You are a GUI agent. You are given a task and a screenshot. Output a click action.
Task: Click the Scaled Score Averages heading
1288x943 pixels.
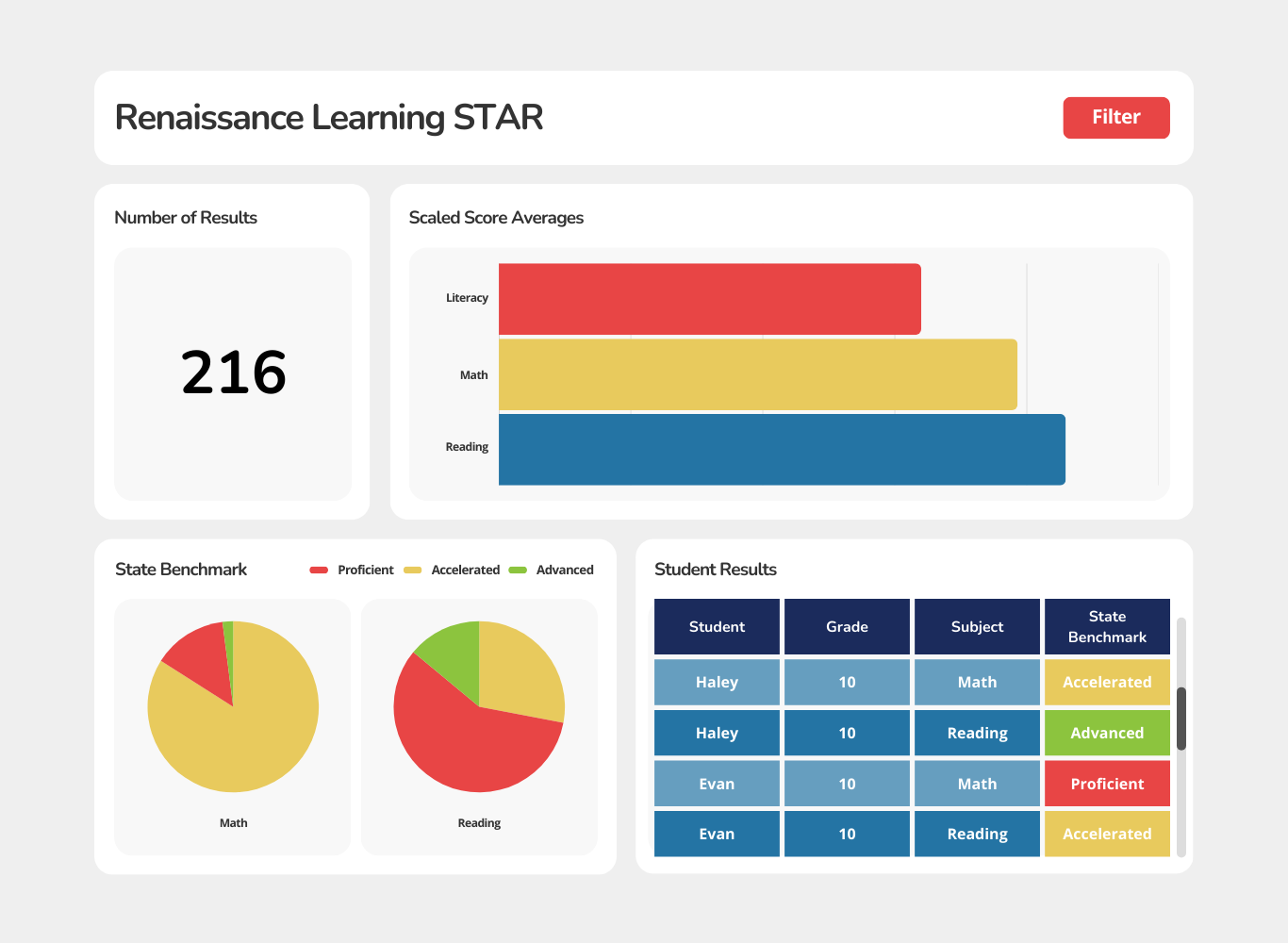pyautogui.click(x=496, y=218)
